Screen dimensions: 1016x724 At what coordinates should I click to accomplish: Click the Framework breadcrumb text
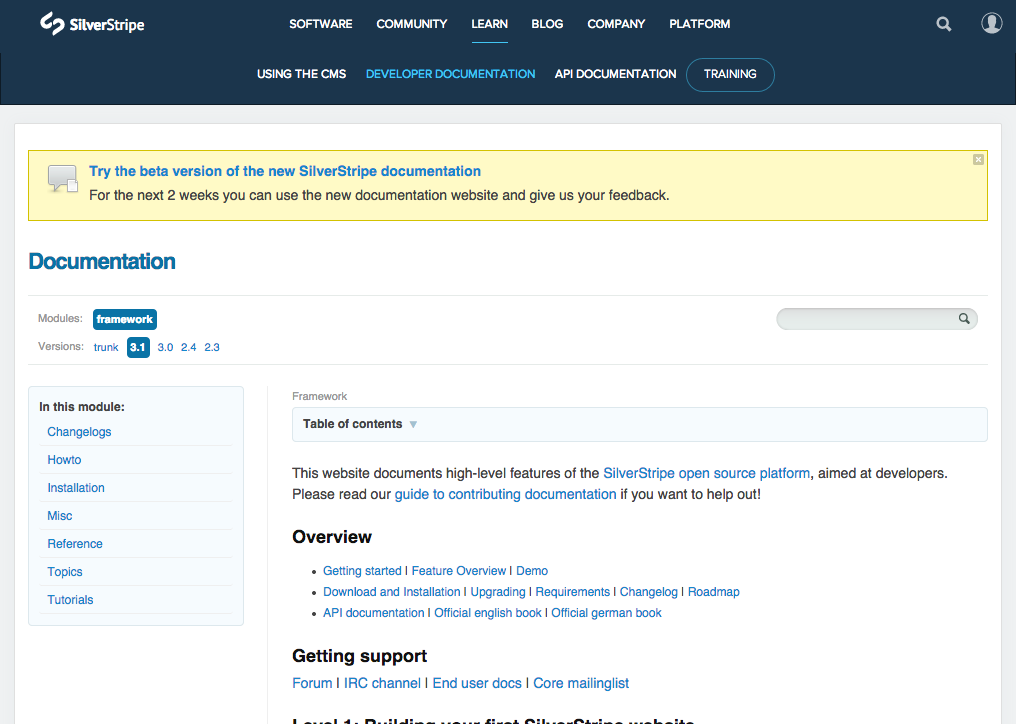coord(319,396)
